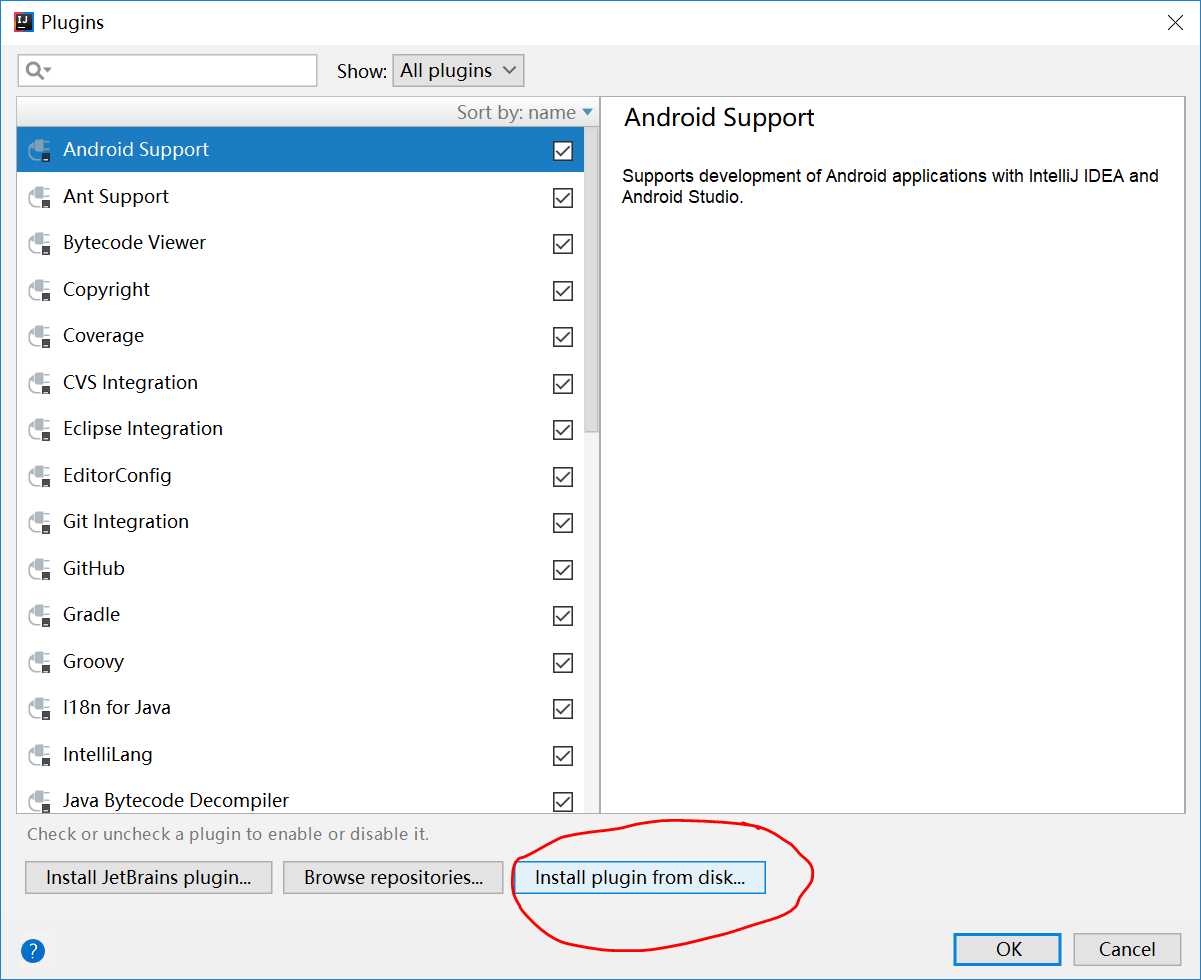1201x980 pixels.
Task: Select the Git Integration list row
Action: (x=300, y=522)
